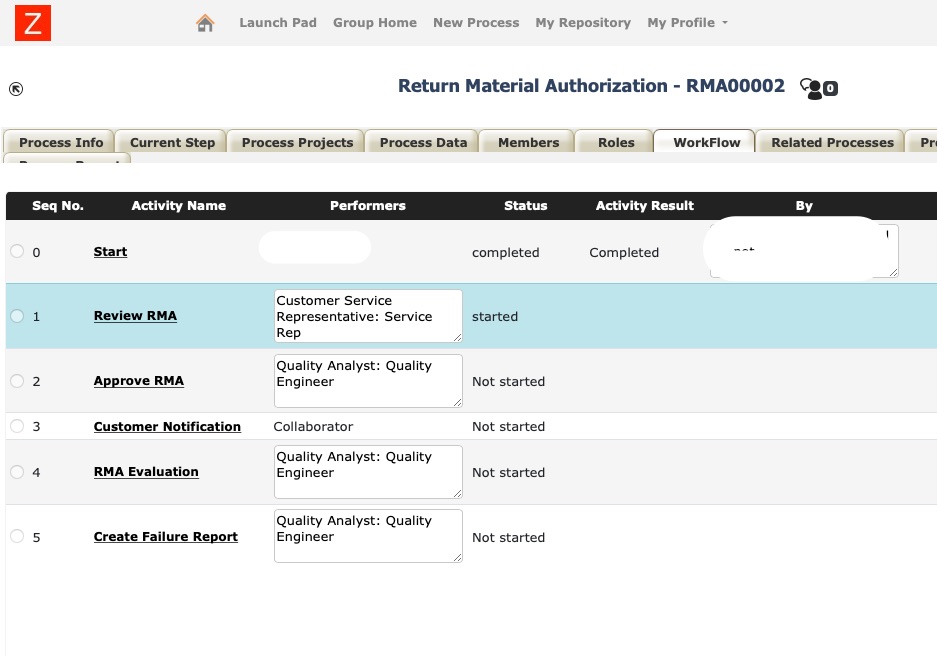The image size is (937, 656).
Task: Click the home icon in the top bar
Action: point(206,21)
